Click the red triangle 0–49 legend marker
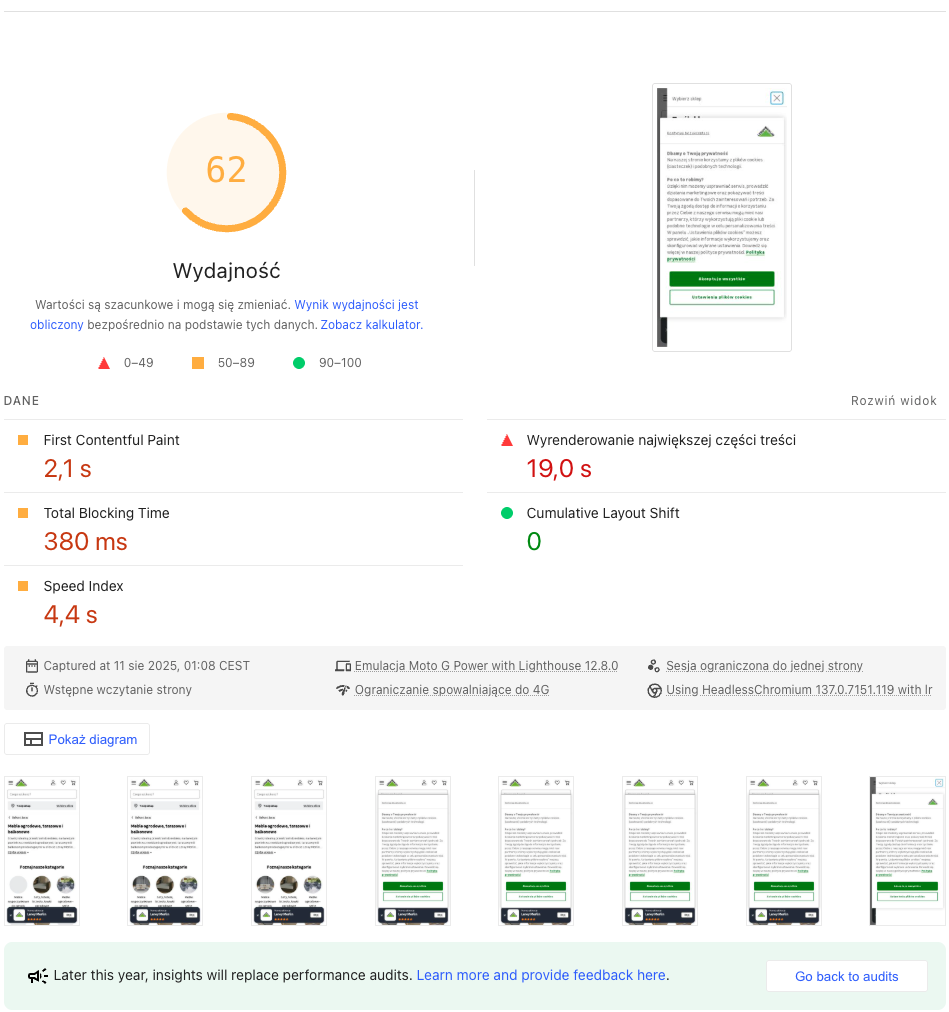Image resolution: width=949 pixels, height=1012 pixels. tap(104, 363)
